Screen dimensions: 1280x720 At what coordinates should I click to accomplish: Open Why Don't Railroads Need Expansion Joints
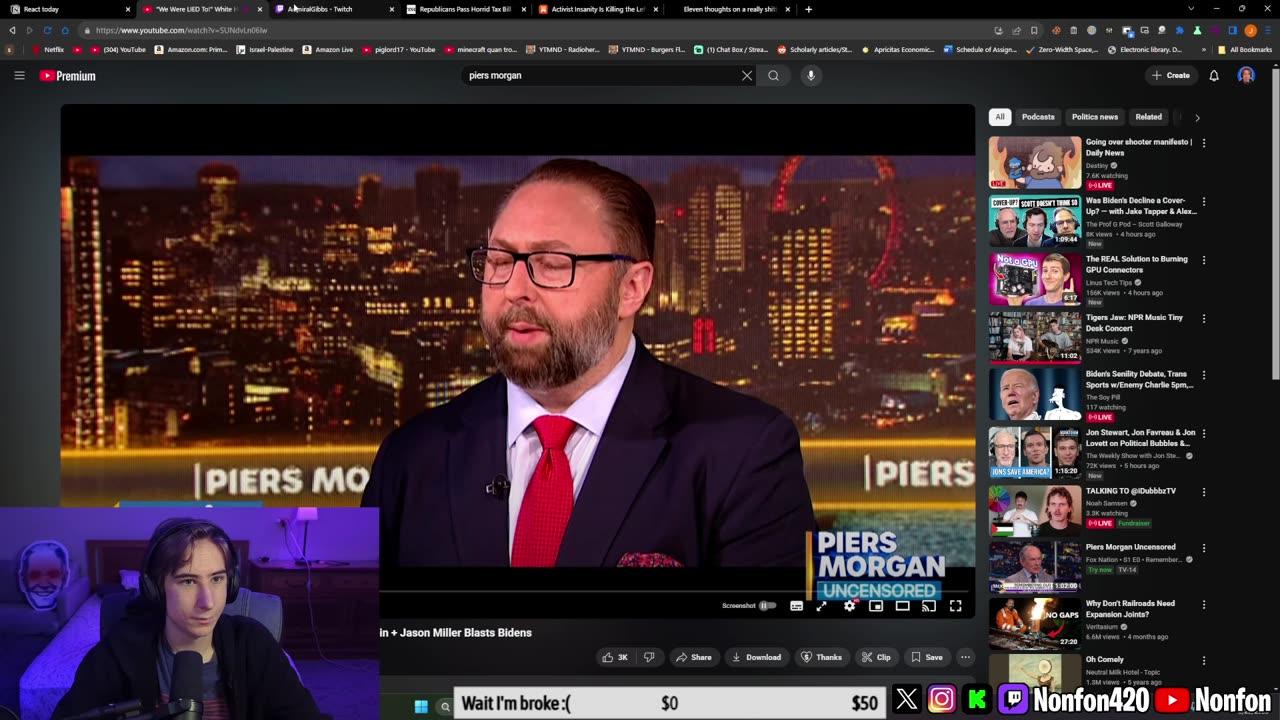click(1132, 609)
